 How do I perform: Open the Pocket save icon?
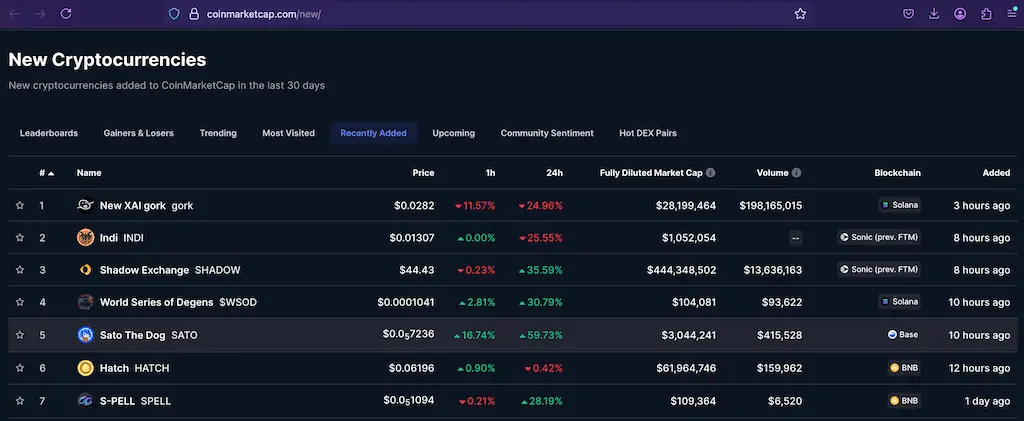(x=908, y=14)
